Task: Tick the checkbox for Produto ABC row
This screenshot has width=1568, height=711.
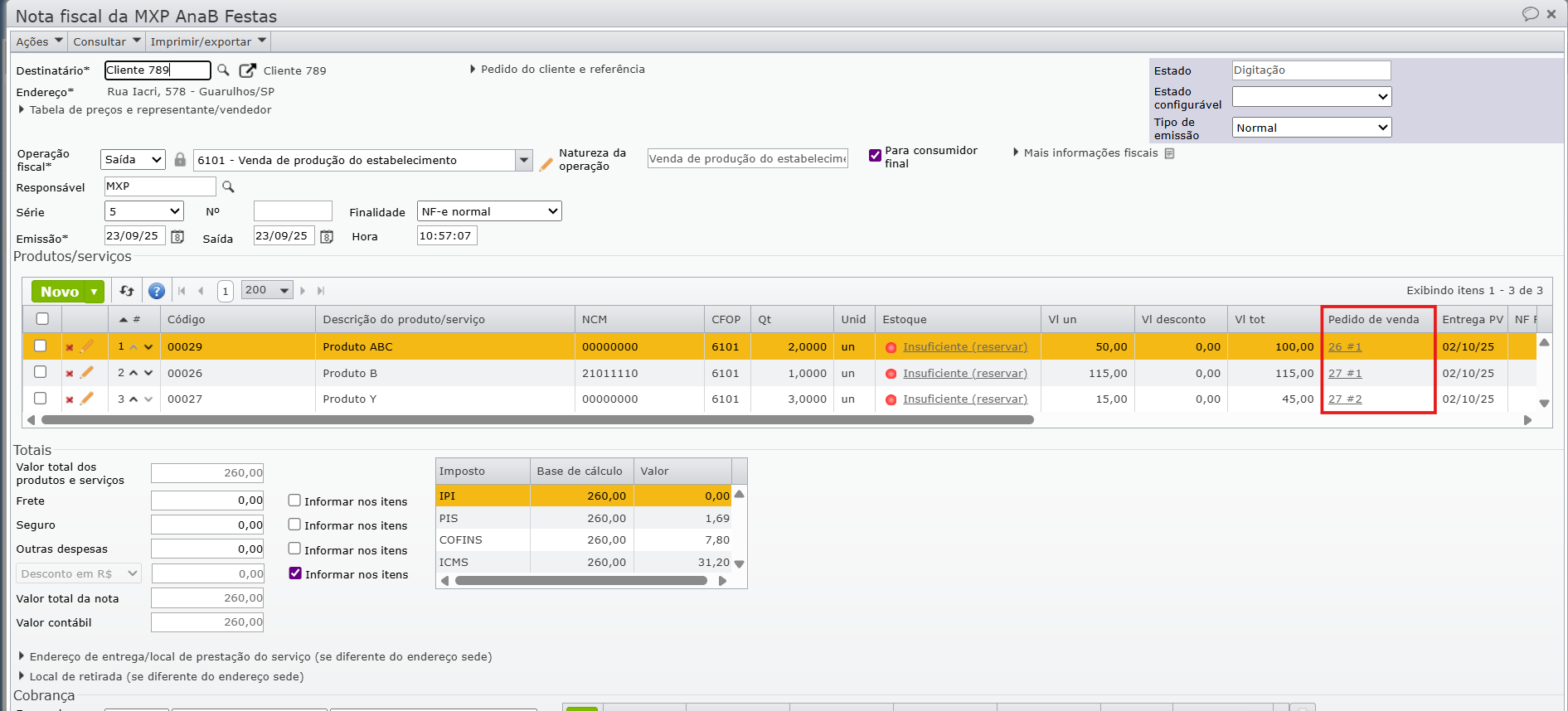Action: pyautogui.click(x=41, y=346)
